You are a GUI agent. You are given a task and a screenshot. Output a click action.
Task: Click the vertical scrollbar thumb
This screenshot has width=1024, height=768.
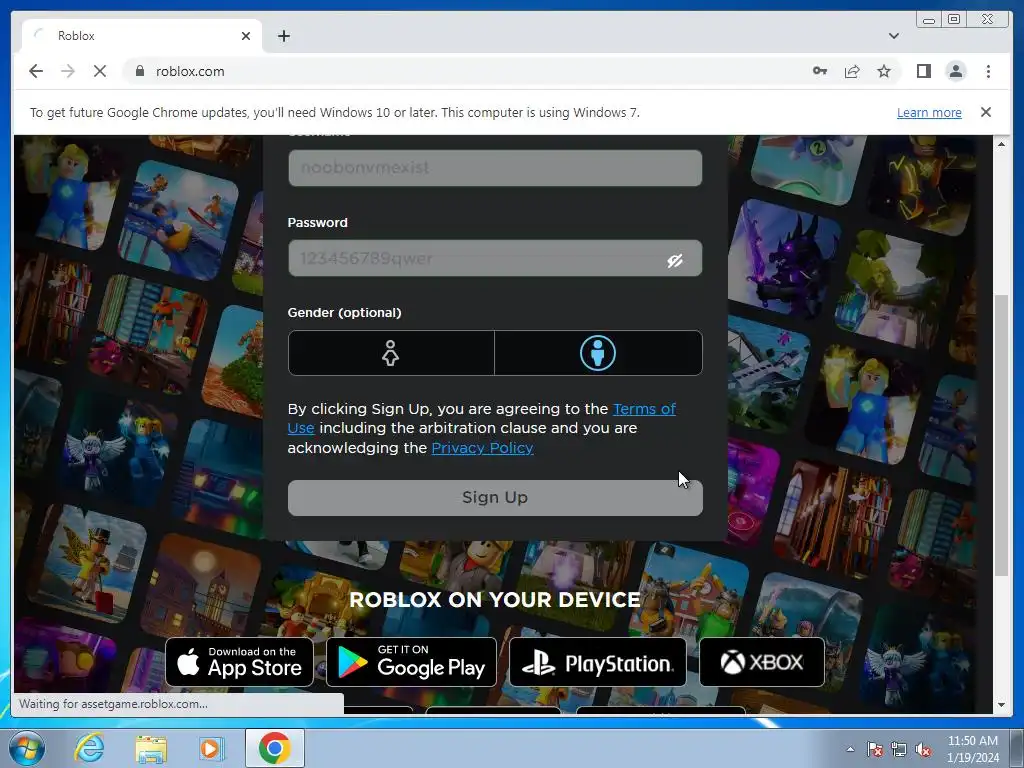1001,435
